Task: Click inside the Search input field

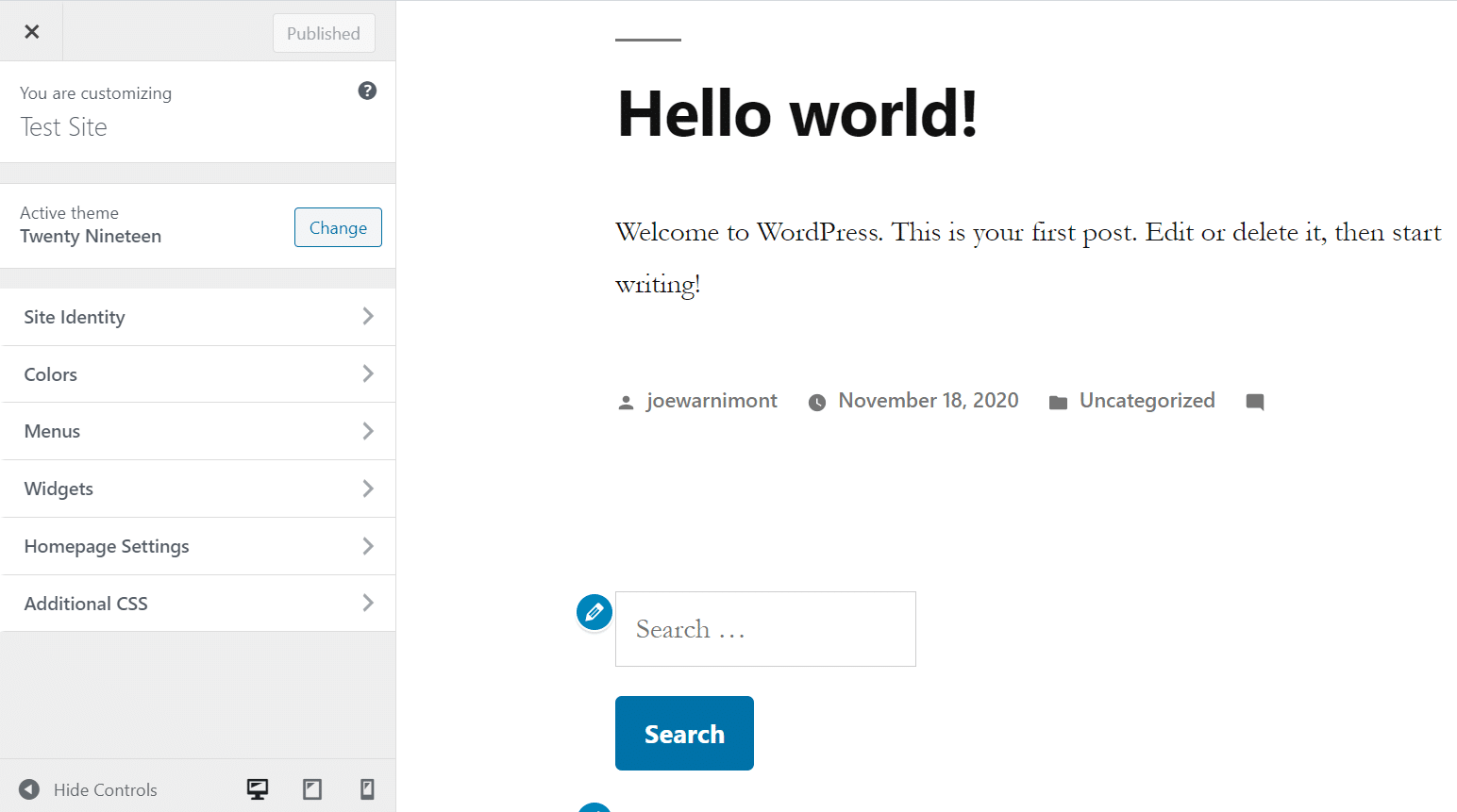Action: 764,629
